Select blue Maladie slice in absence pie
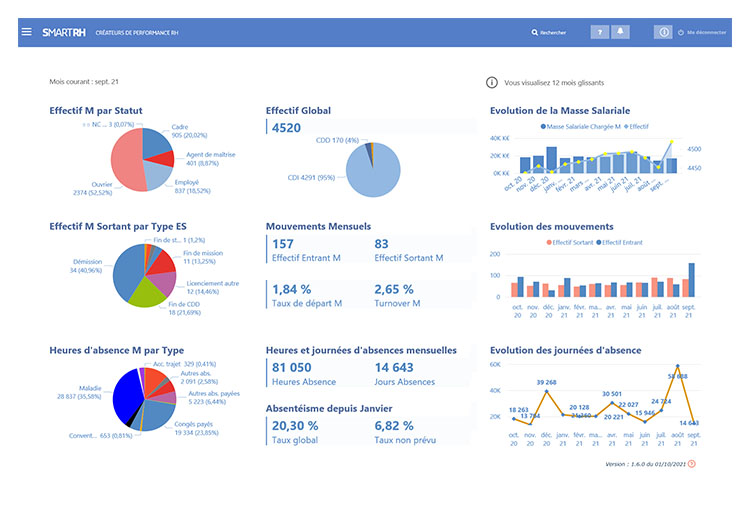Image resolution: width=750 pixels, height=510 pixels. [x=127, y=397]
